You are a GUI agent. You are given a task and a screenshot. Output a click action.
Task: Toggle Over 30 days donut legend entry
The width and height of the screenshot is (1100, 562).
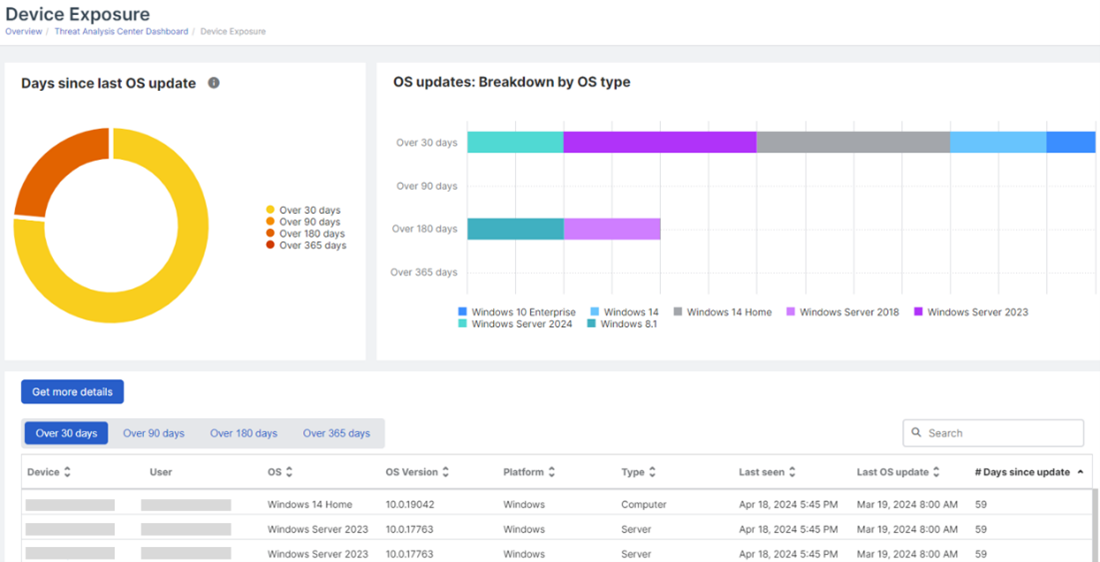pos(304,210)
